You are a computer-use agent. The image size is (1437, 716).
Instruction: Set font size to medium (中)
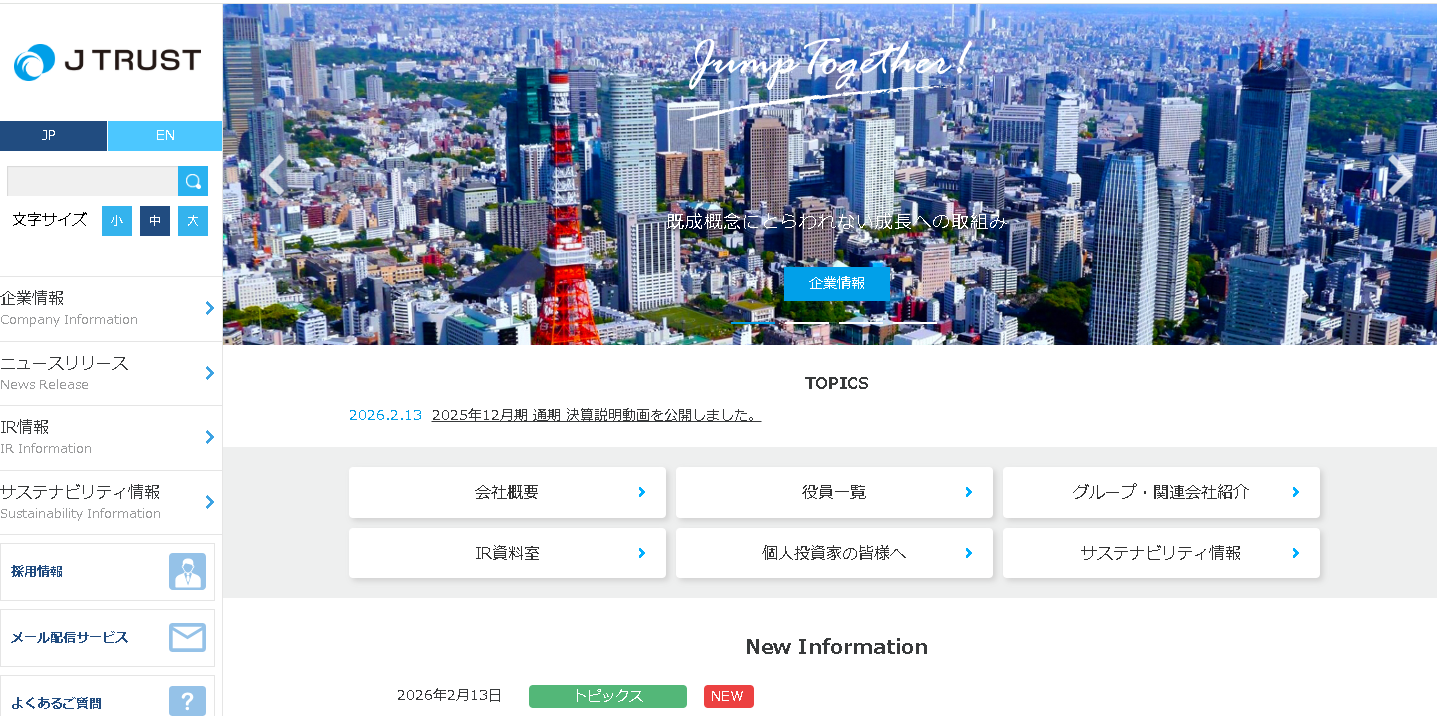155,221
